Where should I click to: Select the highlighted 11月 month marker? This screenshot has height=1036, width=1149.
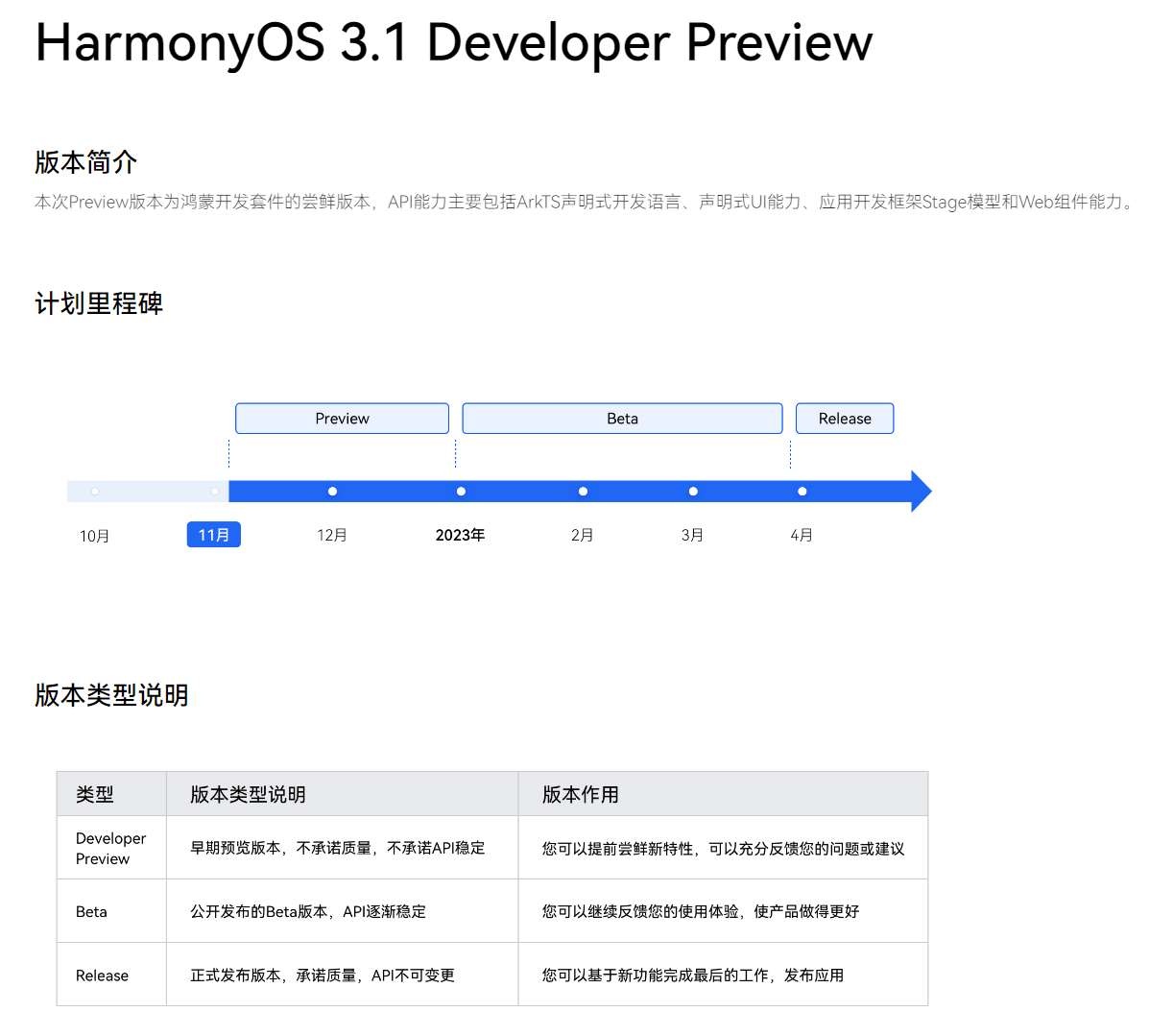(213, 534)
